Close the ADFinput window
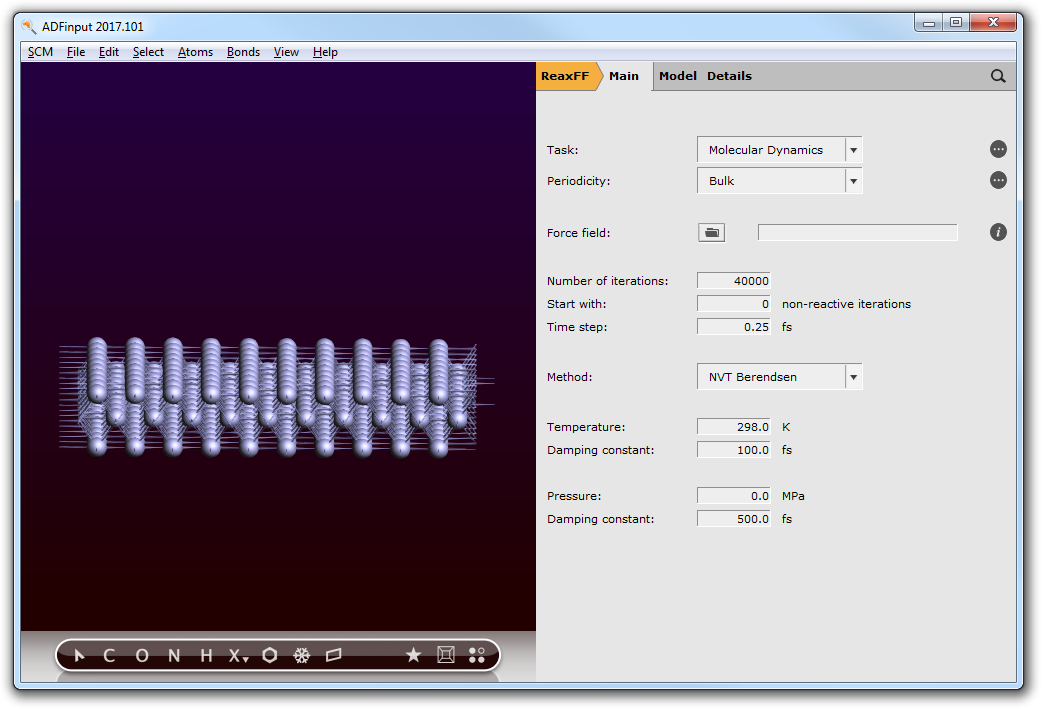Image resolution: width=1042 pixels, height=709 pixels. point(993,23)
